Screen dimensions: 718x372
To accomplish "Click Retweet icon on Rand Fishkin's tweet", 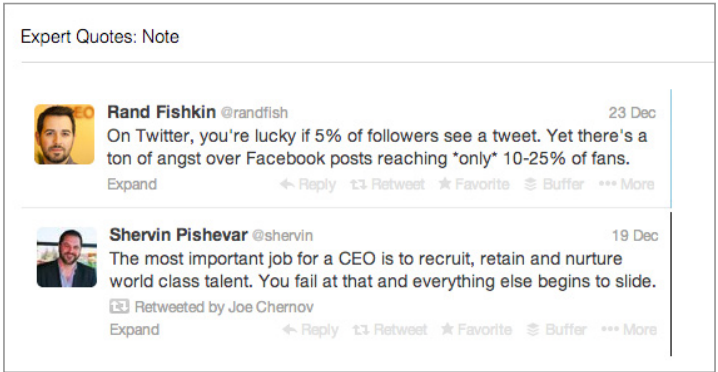I will pos(359,184).
